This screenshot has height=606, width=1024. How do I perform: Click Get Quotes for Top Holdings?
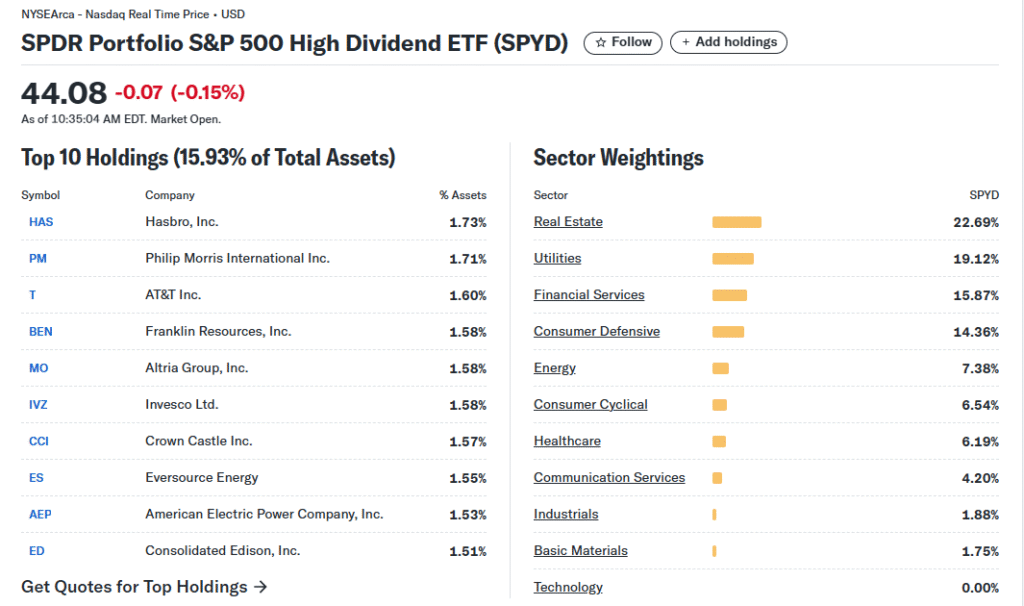click(x=144, y=587)
